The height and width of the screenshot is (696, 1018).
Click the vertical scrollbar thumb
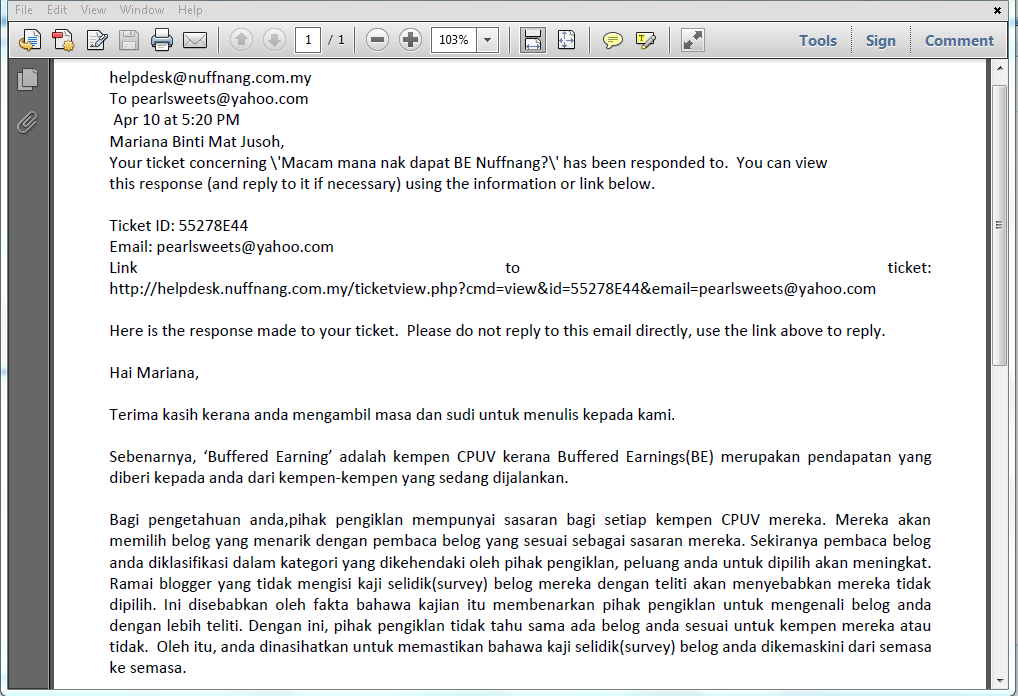tap(999, 225)
